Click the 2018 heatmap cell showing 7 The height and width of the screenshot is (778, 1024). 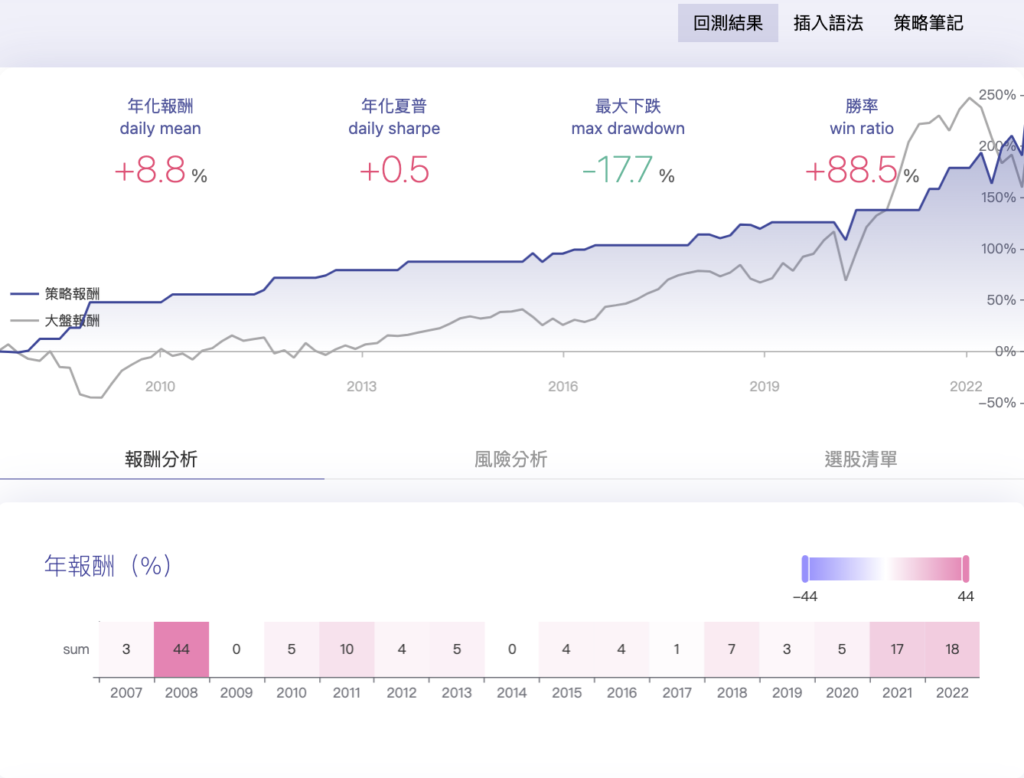click(732, 649)
